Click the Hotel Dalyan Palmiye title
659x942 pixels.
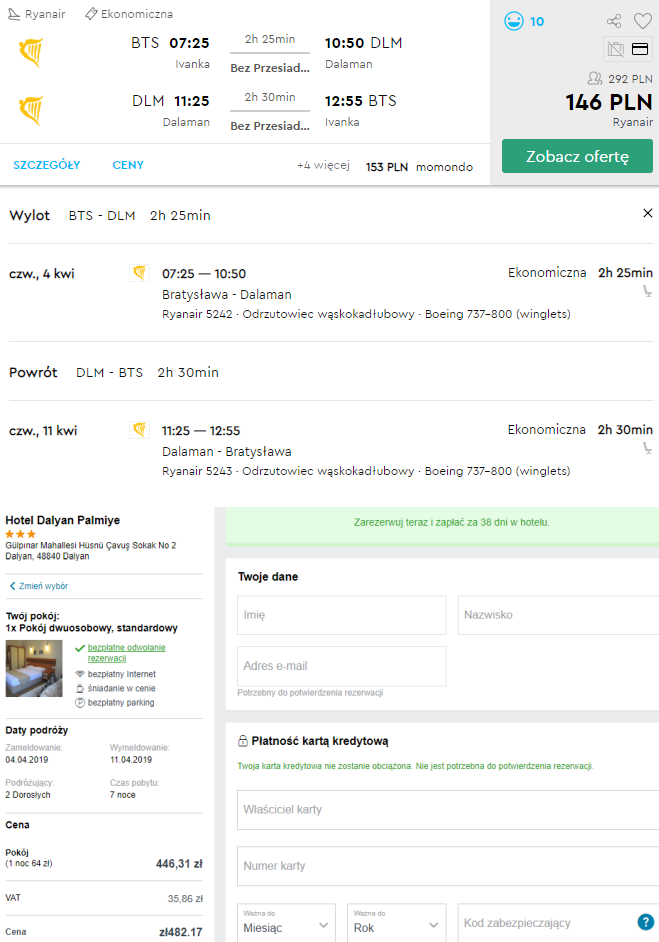[x=62, y=520]
